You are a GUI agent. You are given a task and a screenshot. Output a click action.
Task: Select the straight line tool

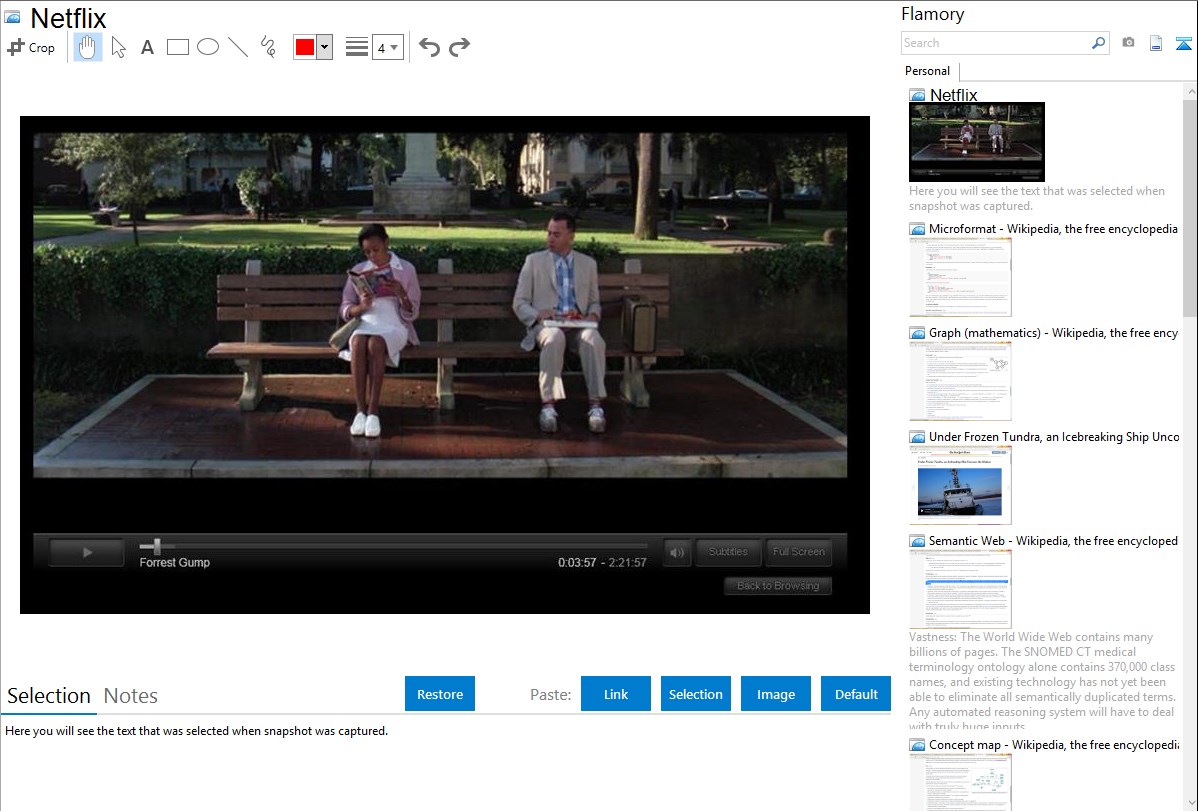coord(238,47)
